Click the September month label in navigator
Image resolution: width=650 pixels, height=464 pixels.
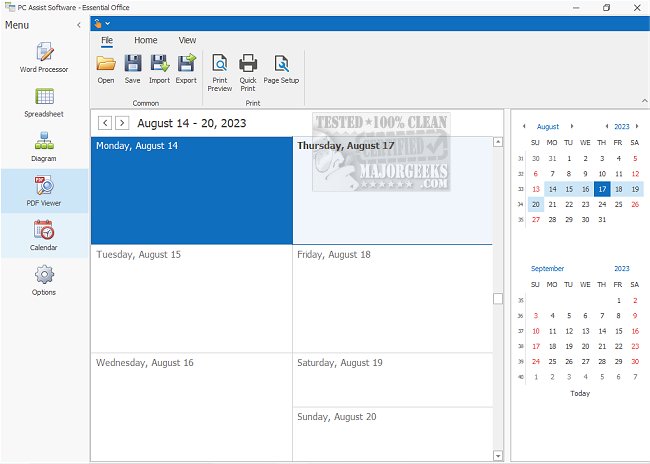[x=547, y=269]
